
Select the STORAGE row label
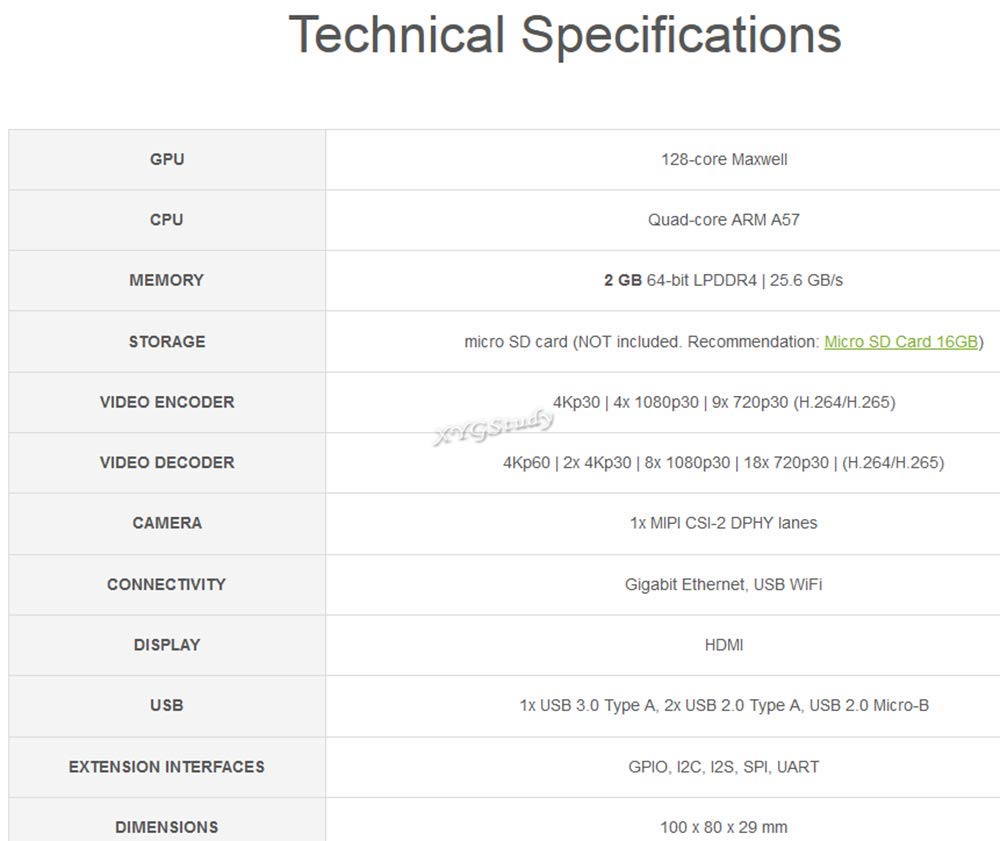pyautogui.click(x=167, y=342)
